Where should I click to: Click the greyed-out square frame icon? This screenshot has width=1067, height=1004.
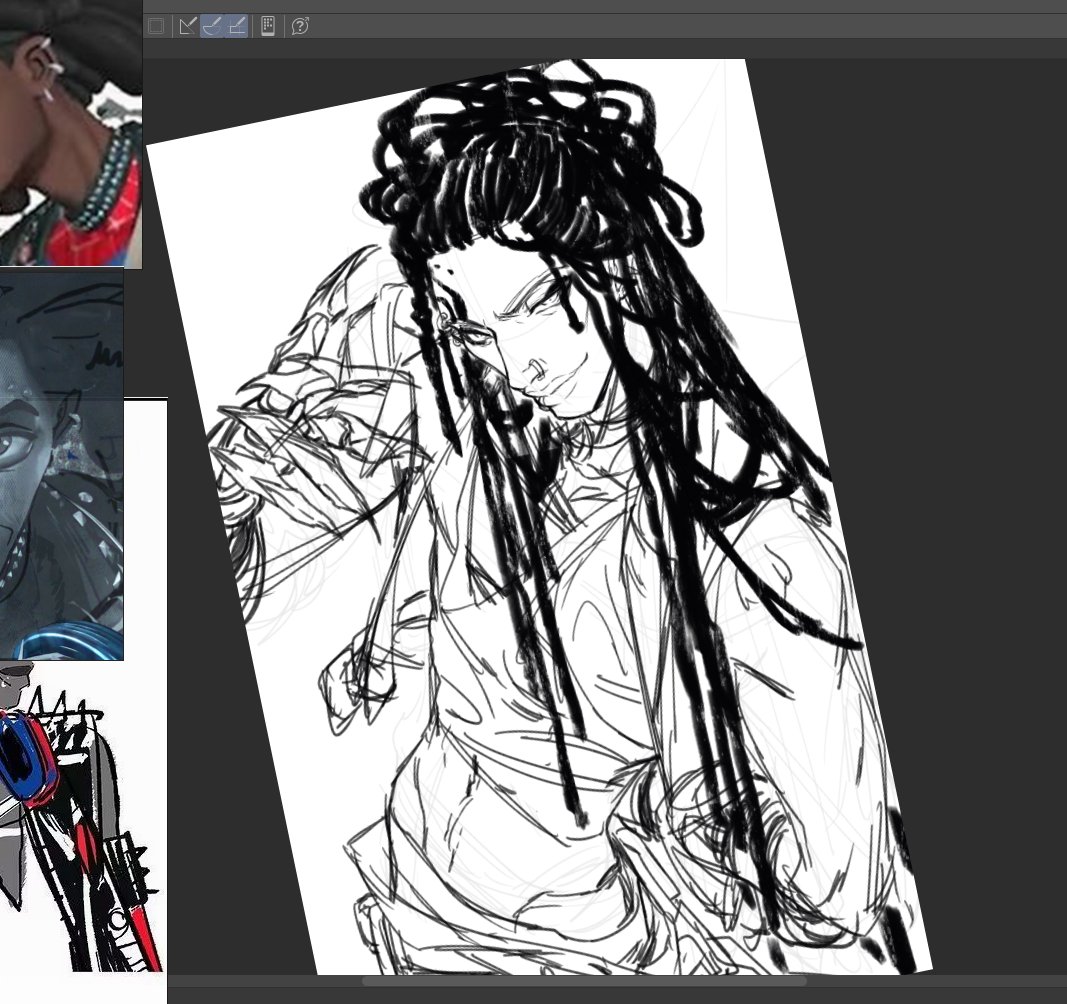[155, 26]
